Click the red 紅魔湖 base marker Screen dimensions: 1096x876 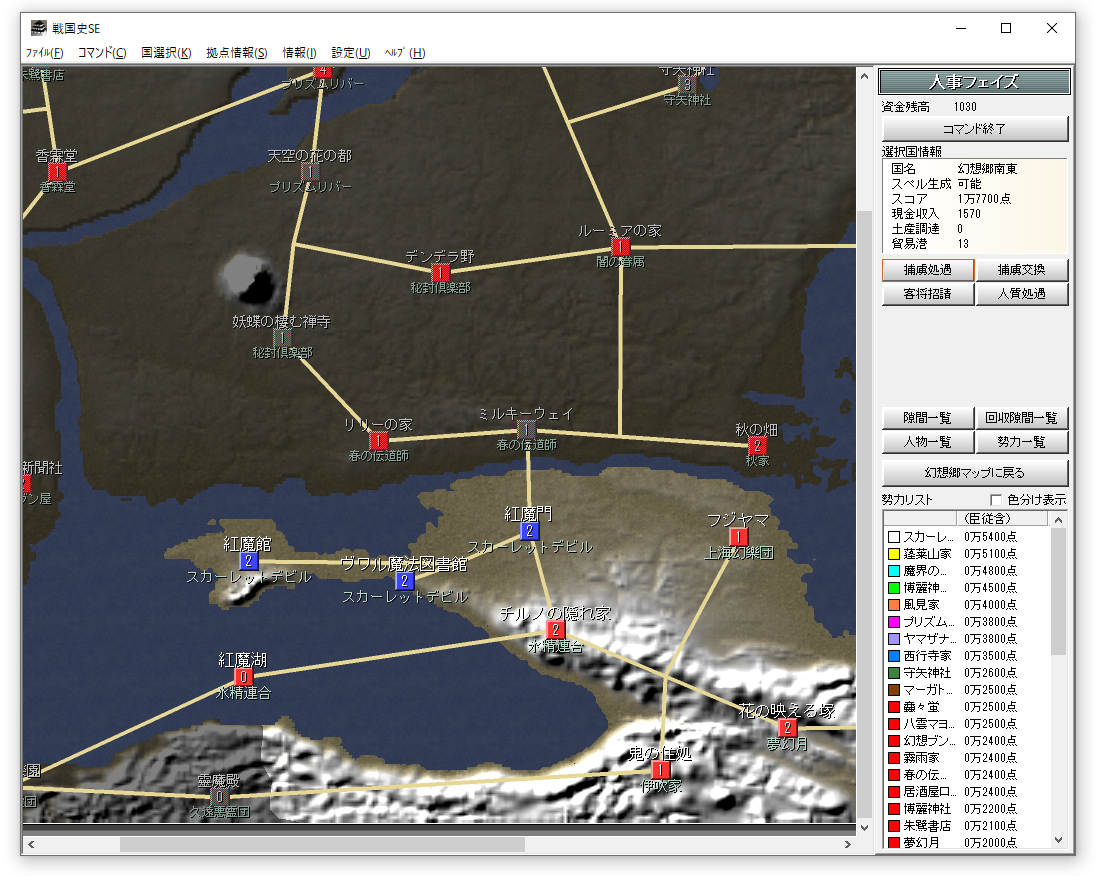pos(243,677)
